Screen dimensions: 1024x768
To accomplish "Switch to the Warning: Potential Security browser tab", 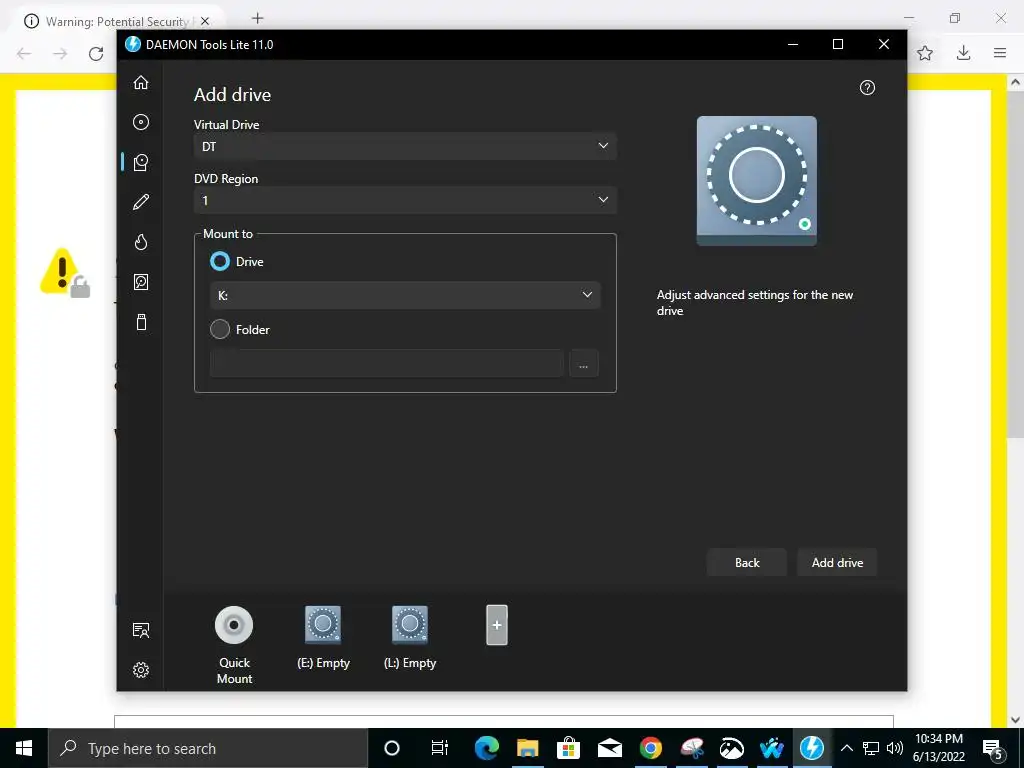I will [x=117, y=21].
